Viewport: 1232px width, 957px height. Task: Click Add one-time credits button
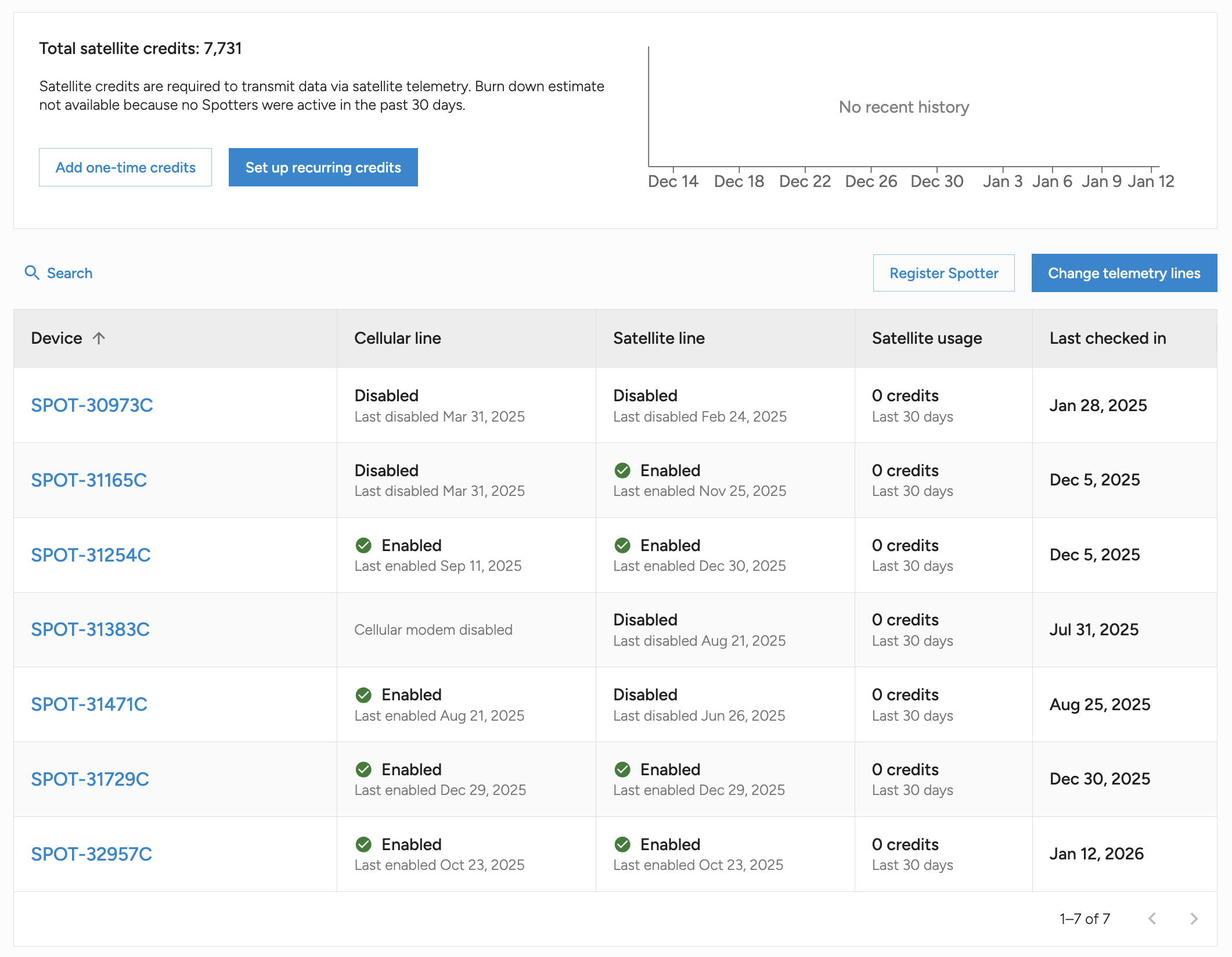[125, 167]
